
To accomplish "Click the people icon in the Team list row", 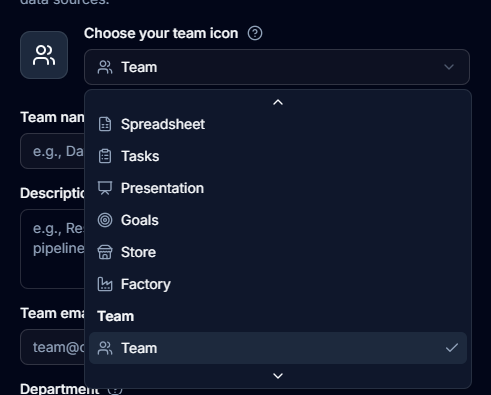I will [x=105, y=348].
